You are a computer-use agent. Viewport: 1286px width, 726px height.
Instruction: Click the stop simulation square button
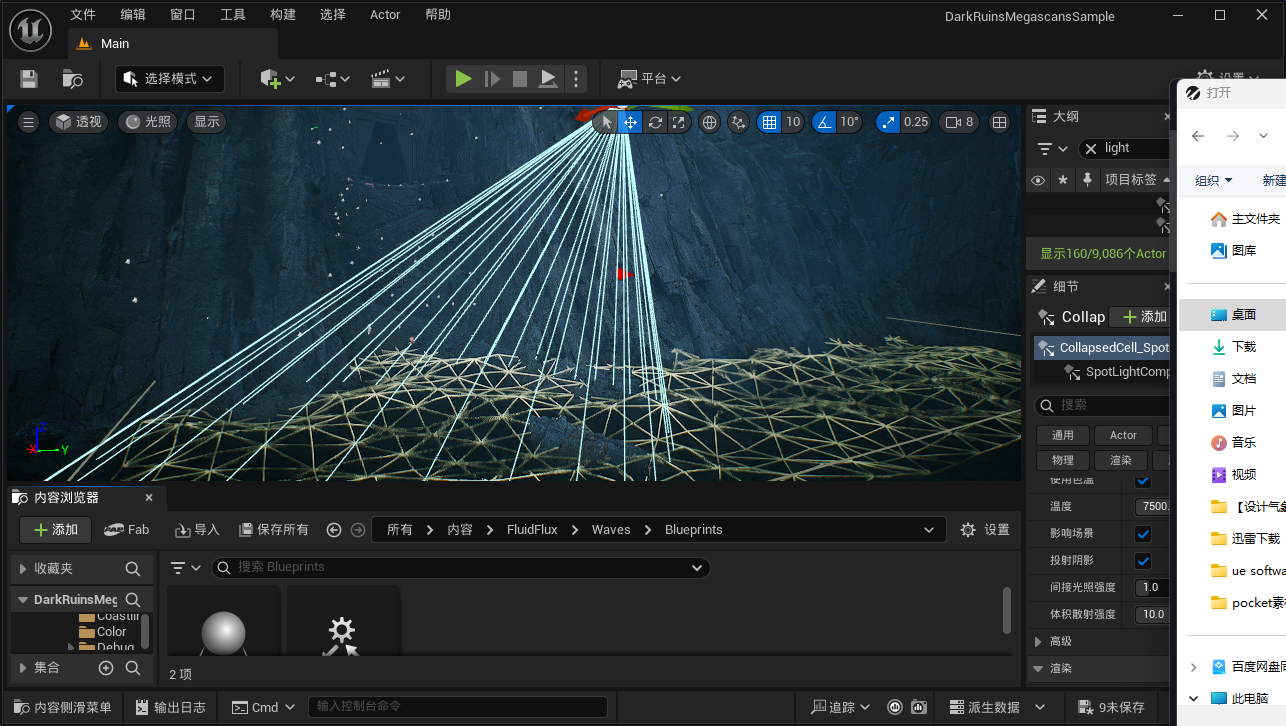[x=520, y=79]
